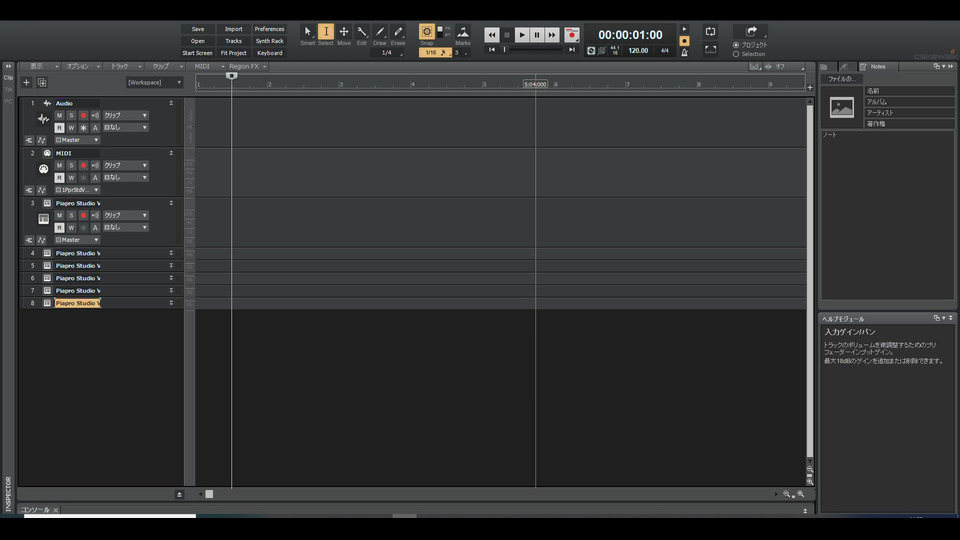The width and height of the screenshot is (960, 540).
Task: Open Audio track Master output dropdown
Action: (77, 140)
